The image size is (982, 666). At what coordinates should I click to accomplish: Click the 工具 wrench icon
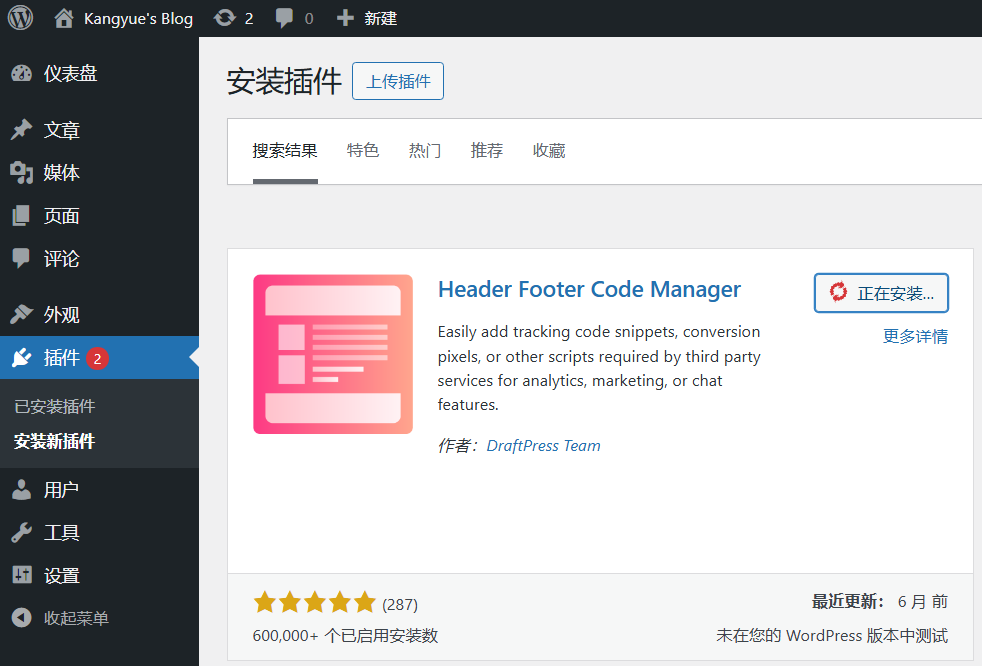point(21,533)
